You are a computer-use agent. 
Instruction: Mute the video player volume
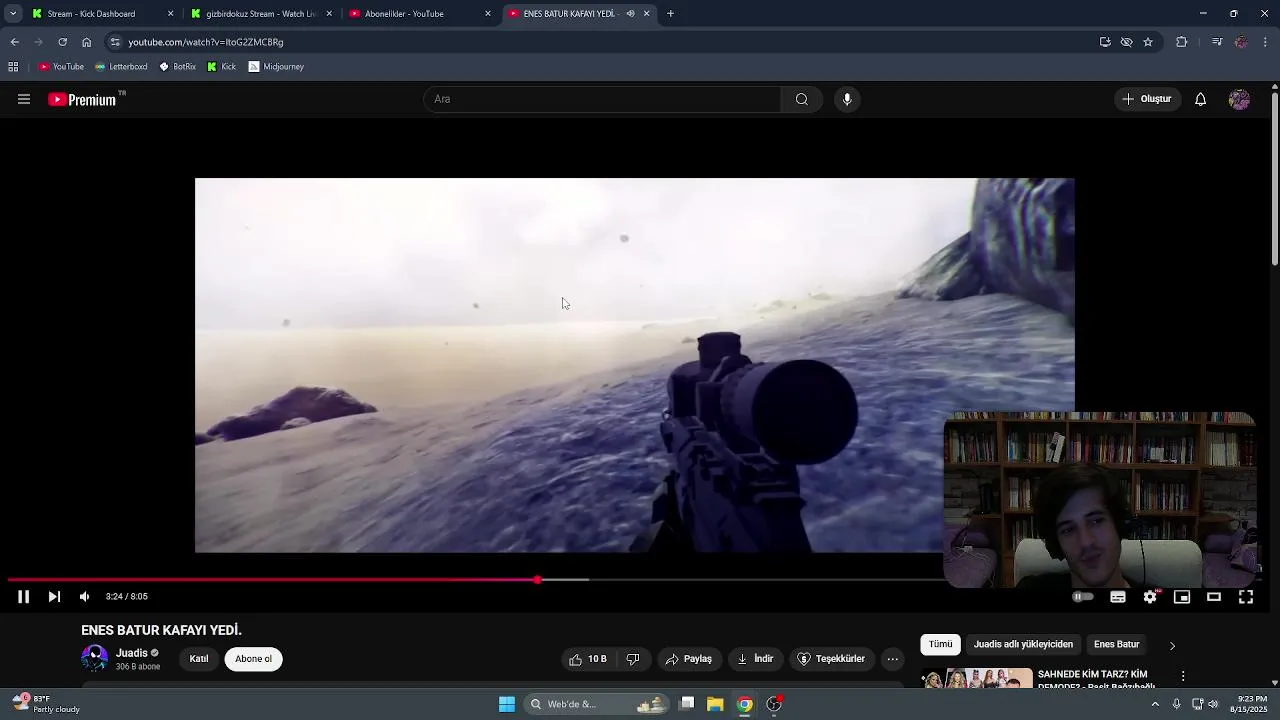(x=85, y=597)
